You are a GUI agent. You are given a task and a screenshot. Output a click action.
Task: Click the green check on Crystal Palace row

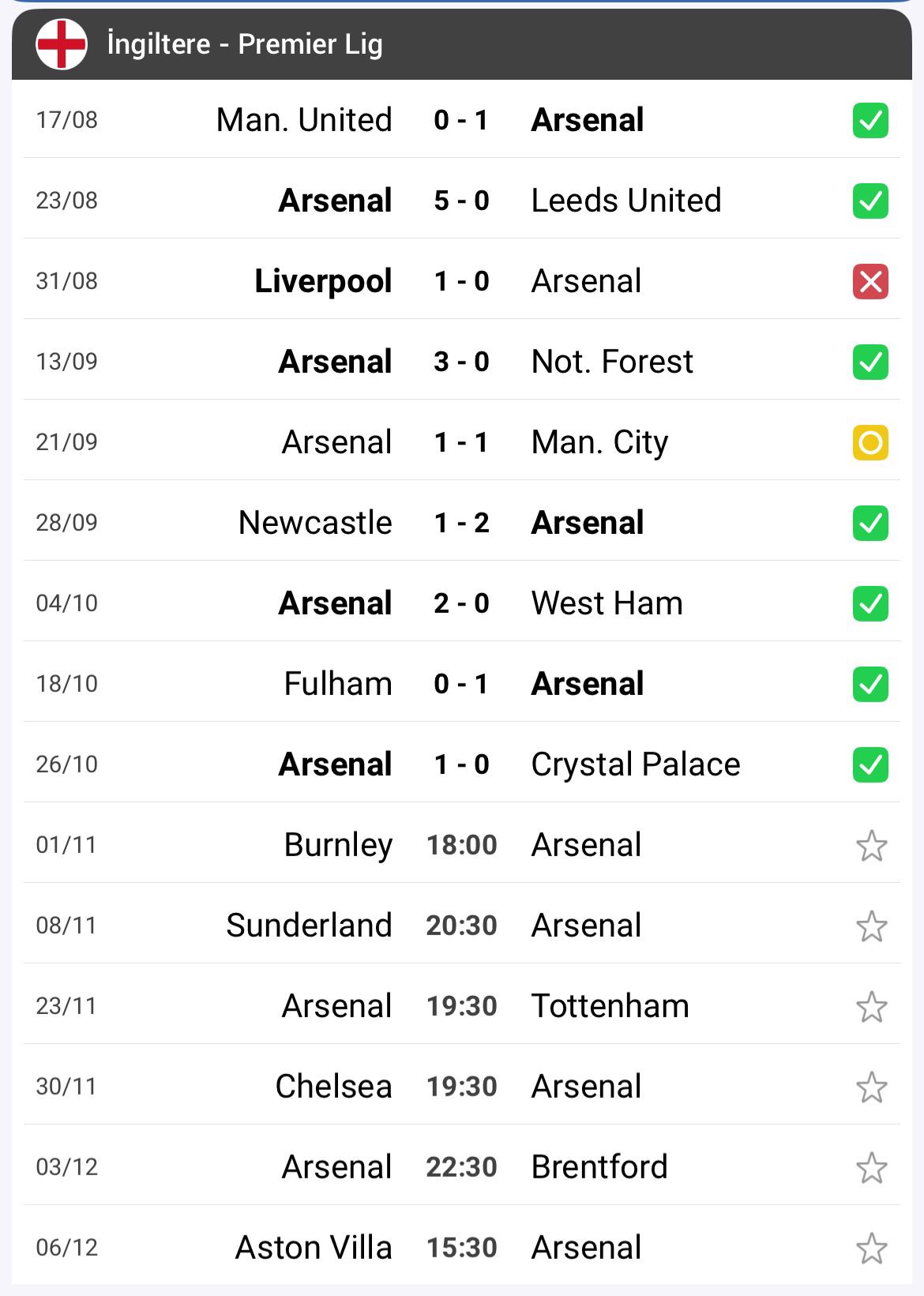pyautogui.click(x=870, y=765)
